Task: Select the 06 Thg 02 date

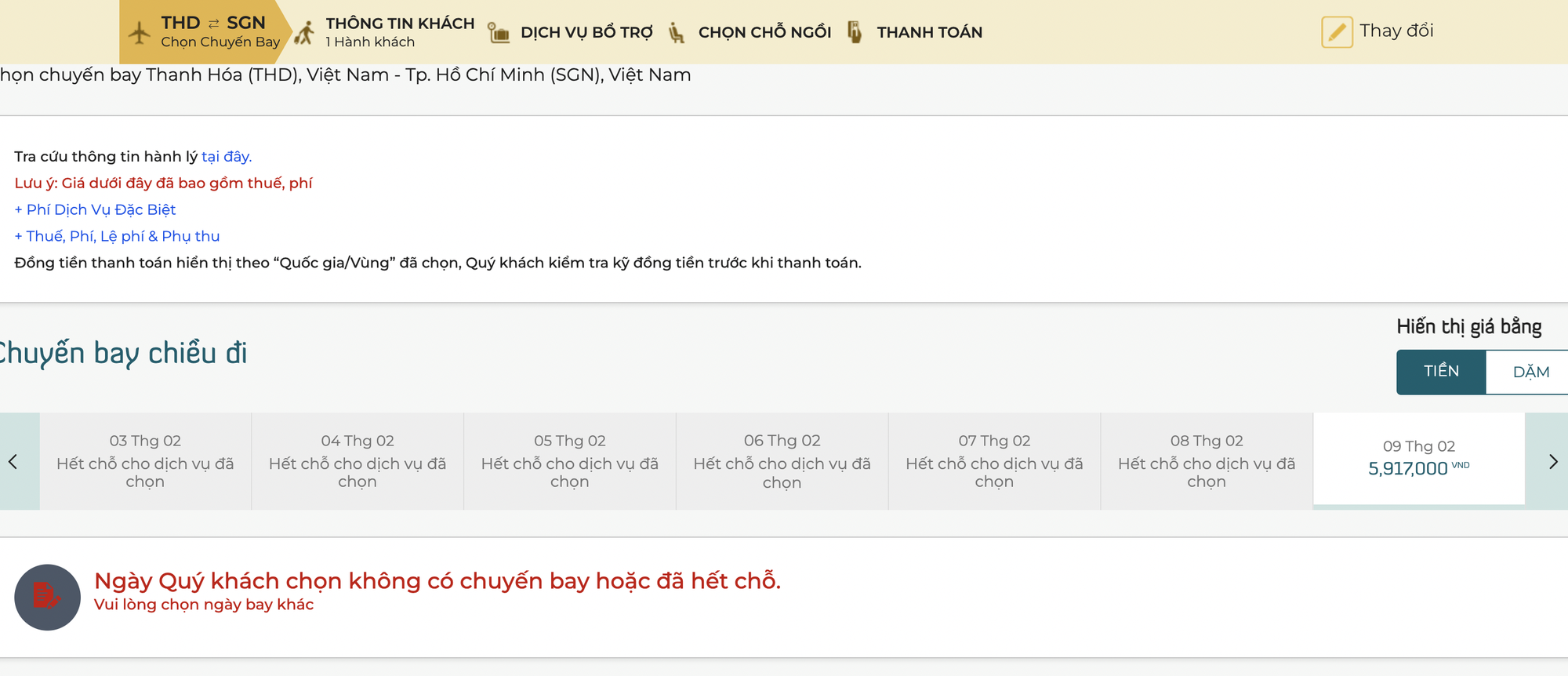Action: (782, 461)
